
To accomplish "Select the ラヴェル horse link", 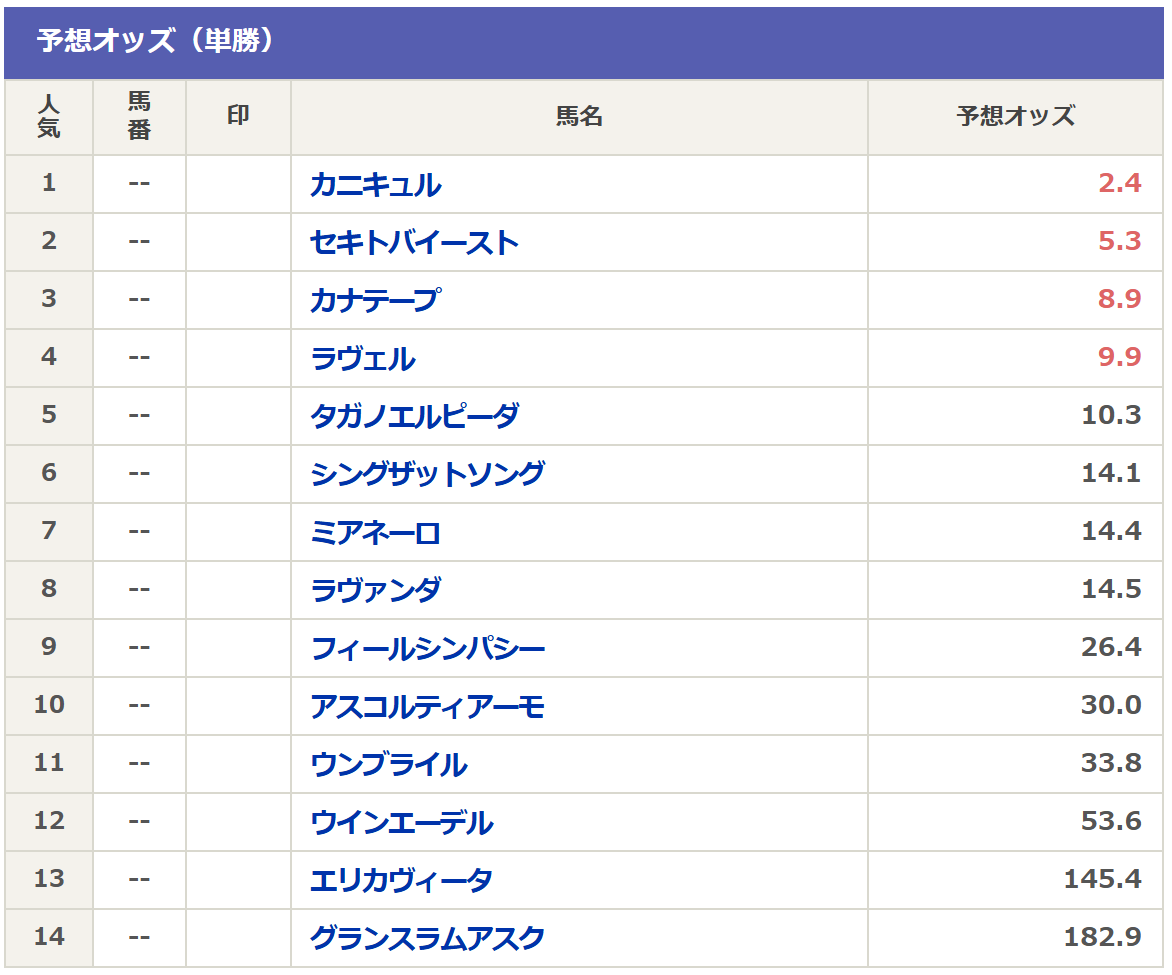I will 363,358.
